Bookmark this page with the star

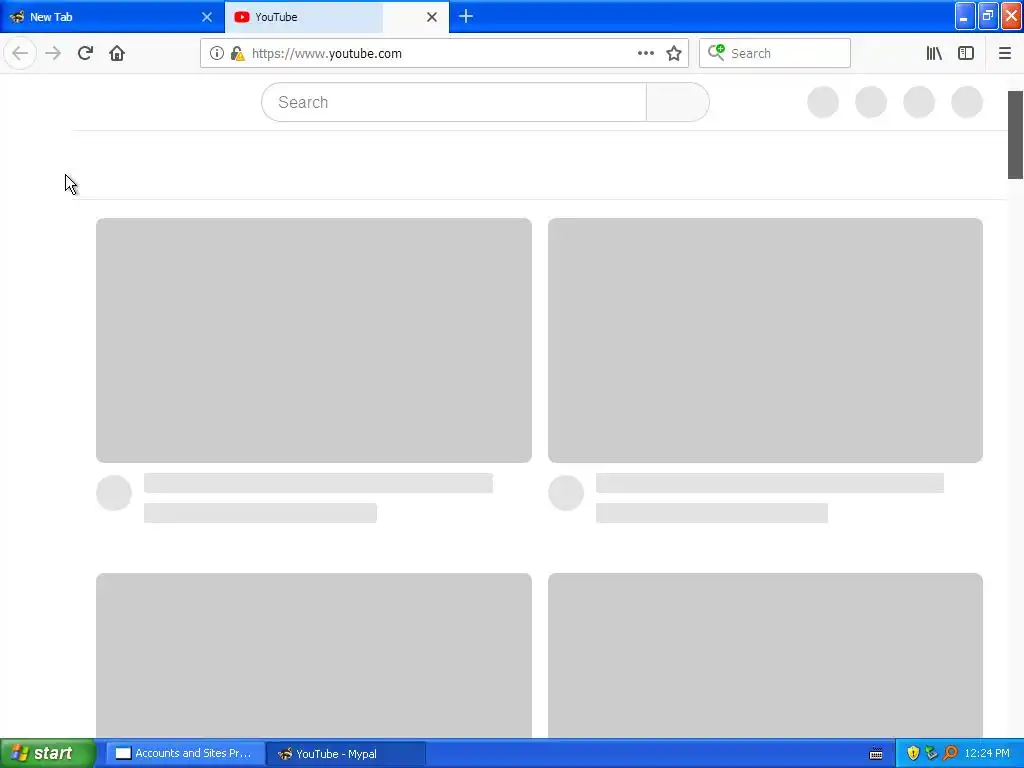(x=674, y=53)
